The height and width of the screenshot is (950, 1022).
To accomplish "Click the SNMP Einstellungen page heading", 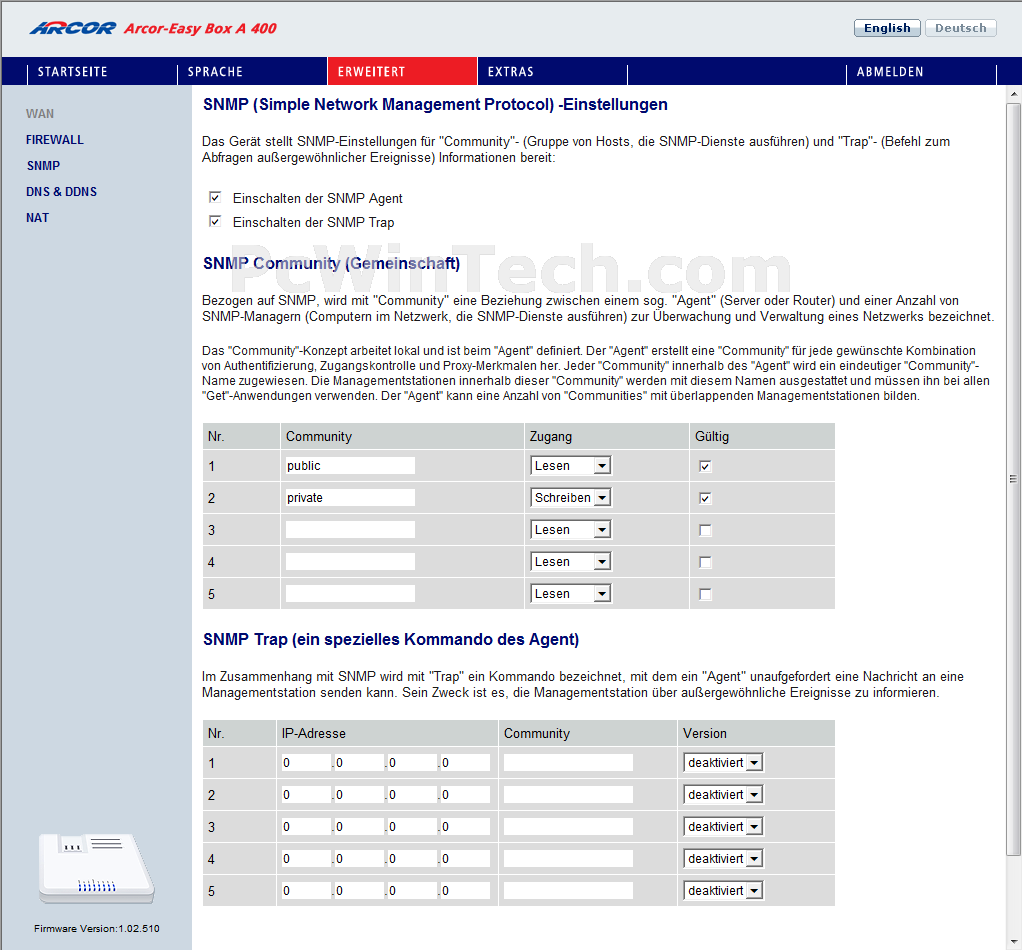I will point(435,105).
